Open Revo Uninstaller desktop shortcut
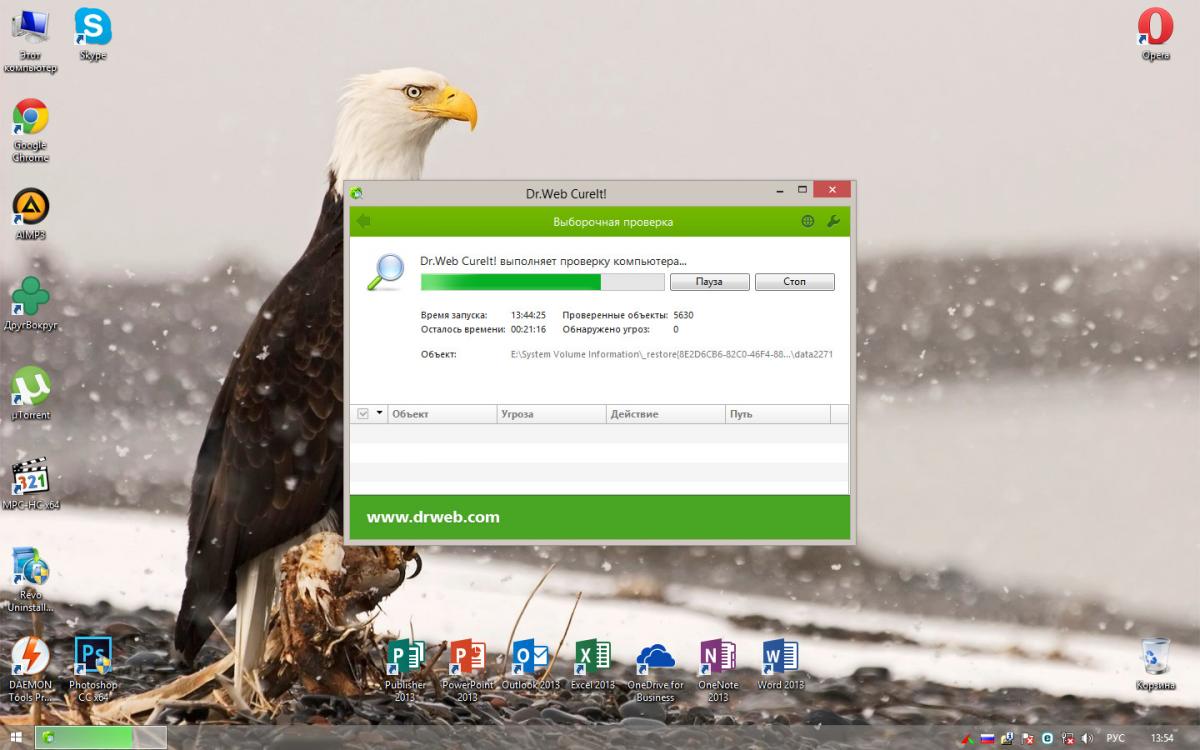The width and height of the screenshot is (1200, 750). click(30, 580)
